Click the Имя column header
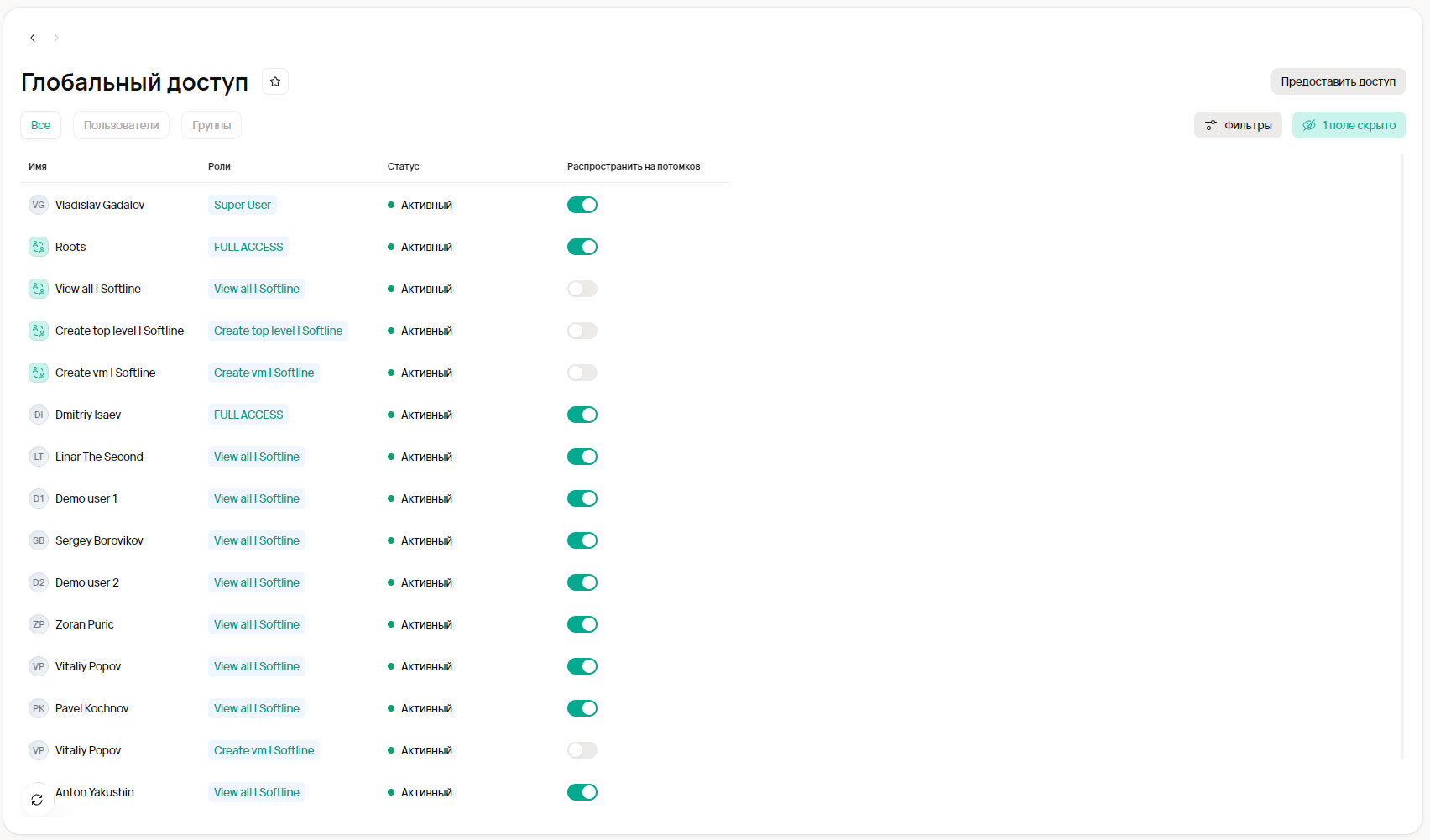 (x=38, y=166)
